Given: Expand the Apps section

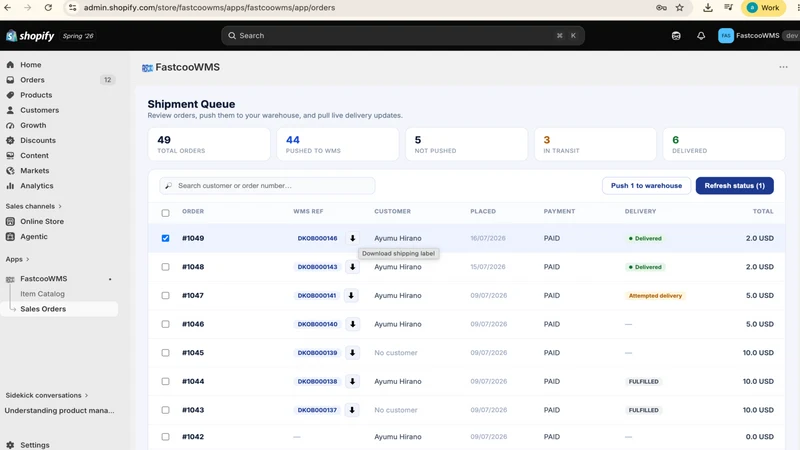Looking at the screenshot, I should click(x=17, y=259).
